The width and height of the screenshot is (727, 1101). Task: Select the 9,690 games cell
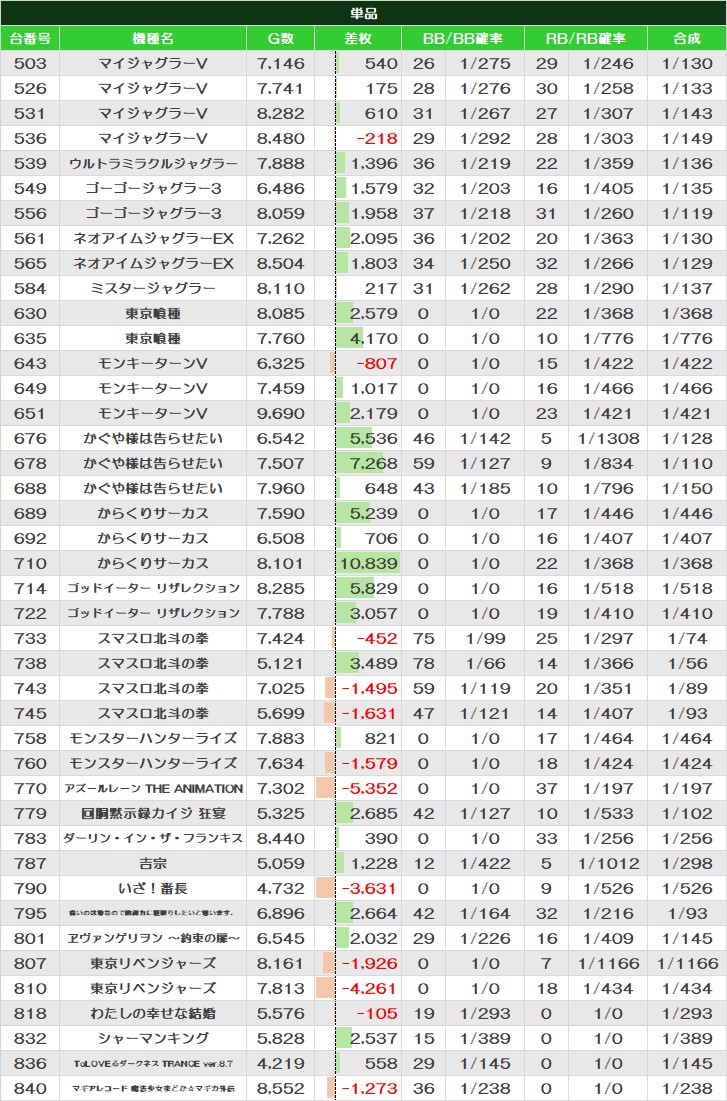click(281, 414)
